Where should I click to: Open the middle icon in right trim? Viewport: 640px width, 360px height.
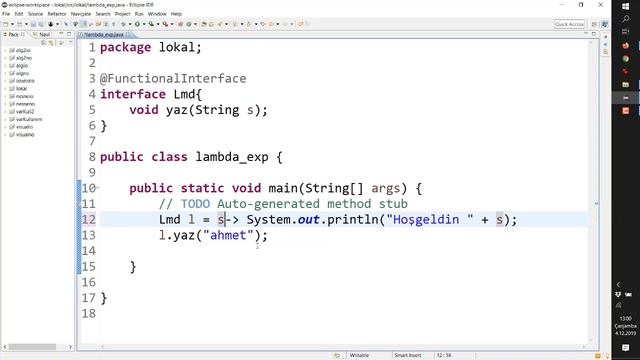tap(605, 44)
